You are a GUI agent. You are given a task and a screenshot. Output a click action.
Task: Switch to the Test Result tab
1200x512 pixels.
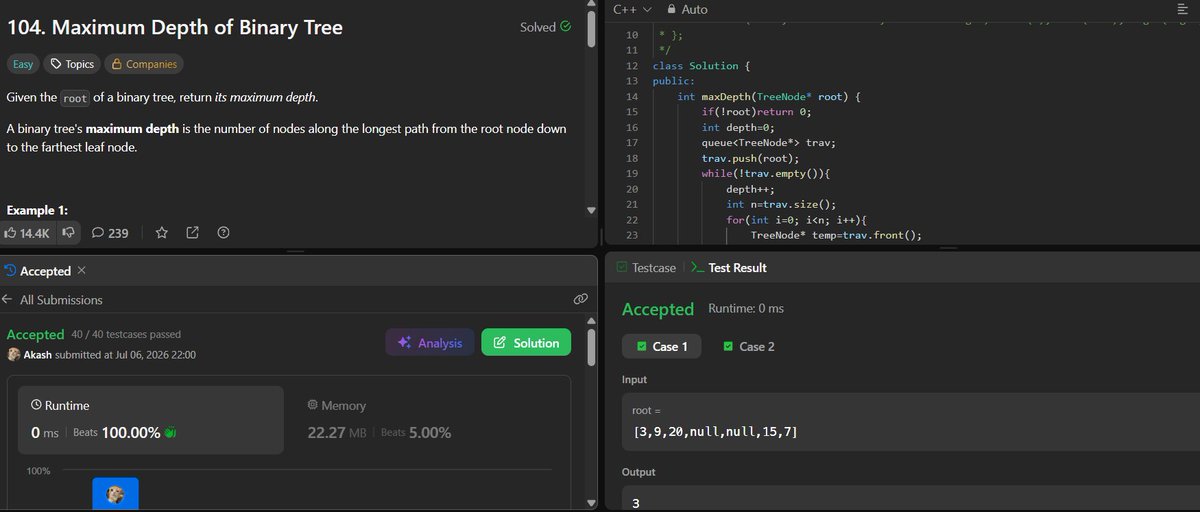[x=728, y=268]
